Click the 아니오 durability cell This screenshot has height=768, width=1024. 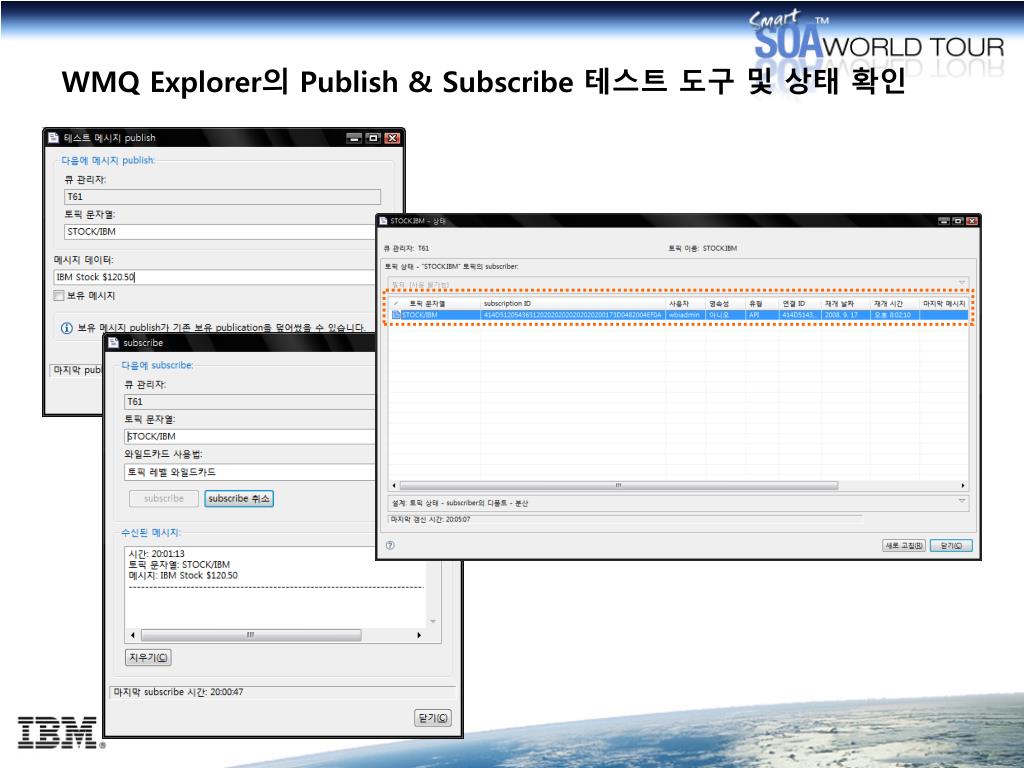point(719,315)
